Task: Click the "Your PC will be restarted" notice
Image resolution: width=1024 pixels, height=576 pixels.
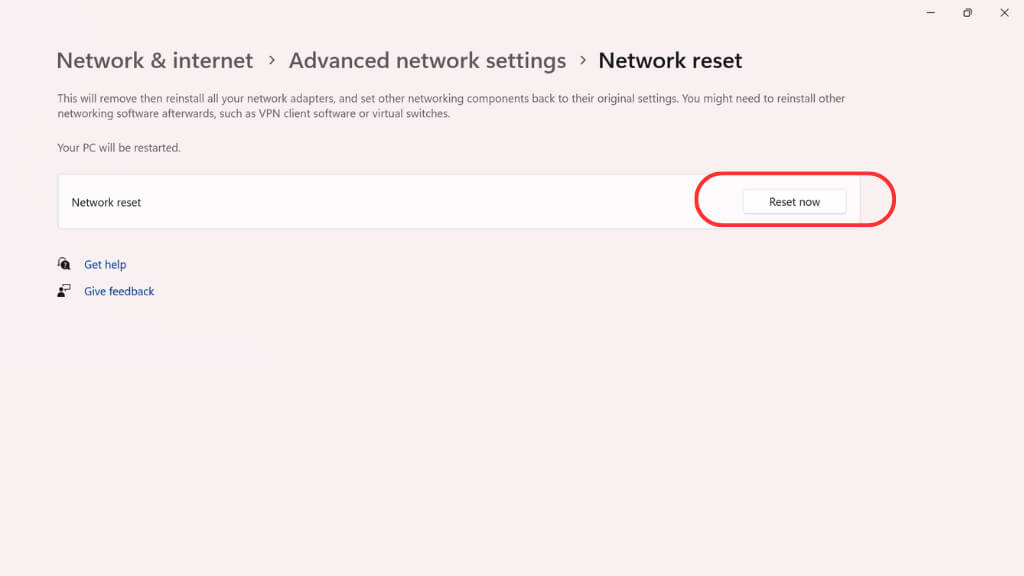Action: (x=119, y=148)
